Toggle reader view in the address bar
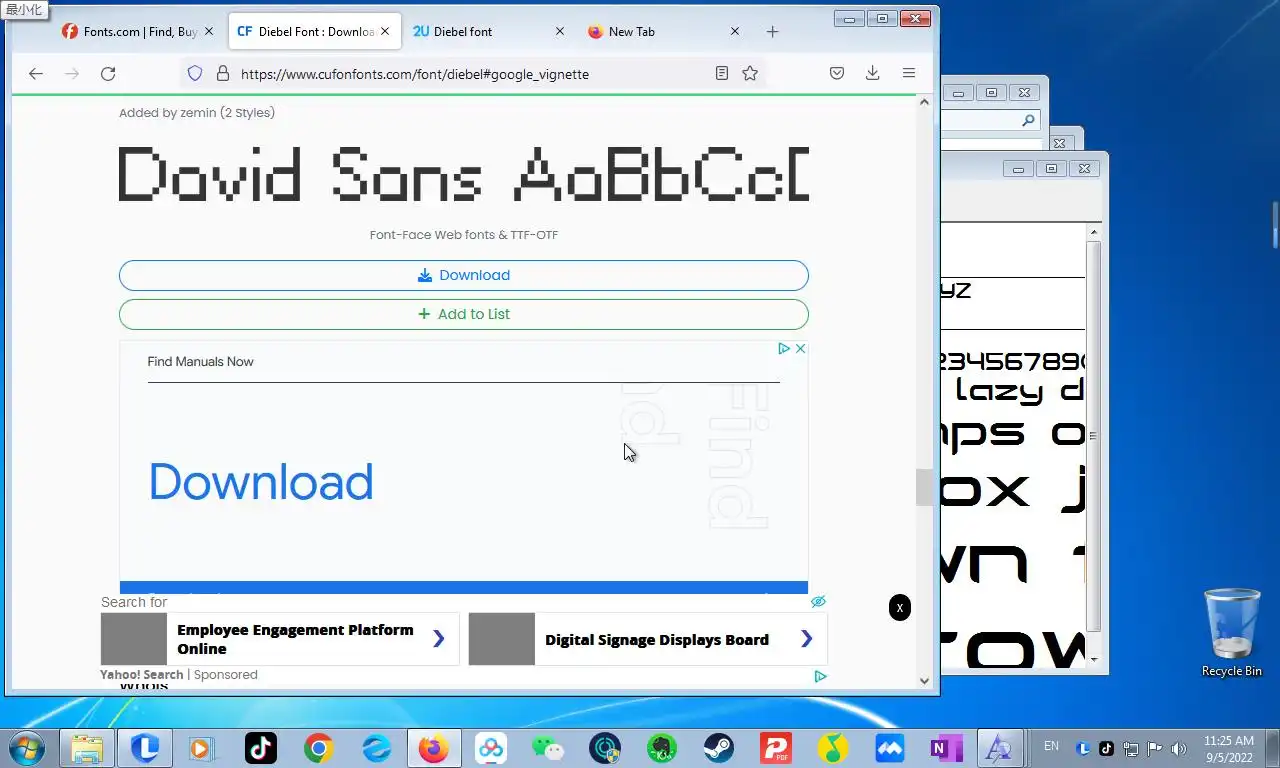The height and width of the screenshot is (768, 1280). 722,73
